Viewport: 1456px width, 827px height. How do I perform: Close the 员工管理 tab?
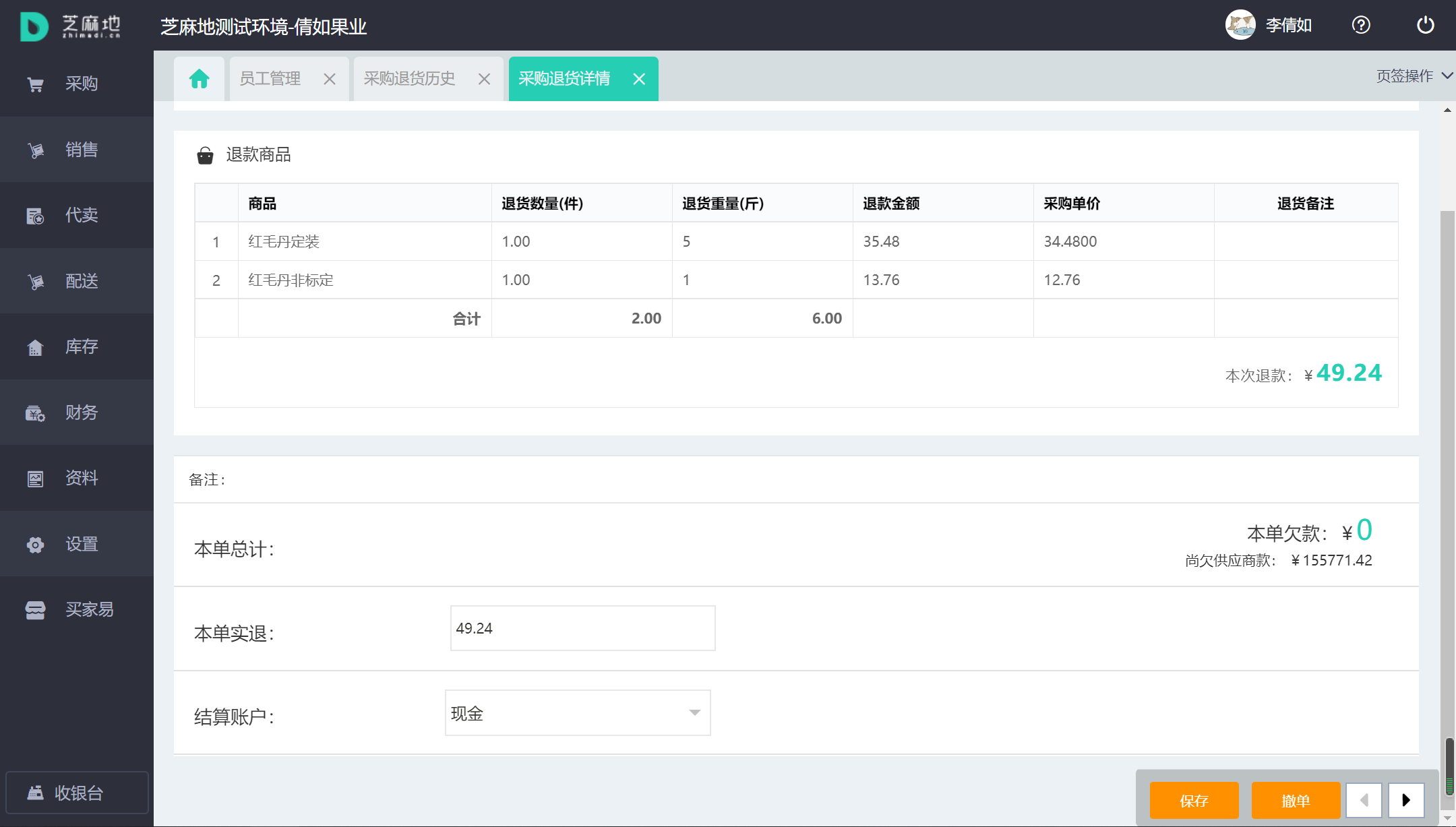point(330,79)
